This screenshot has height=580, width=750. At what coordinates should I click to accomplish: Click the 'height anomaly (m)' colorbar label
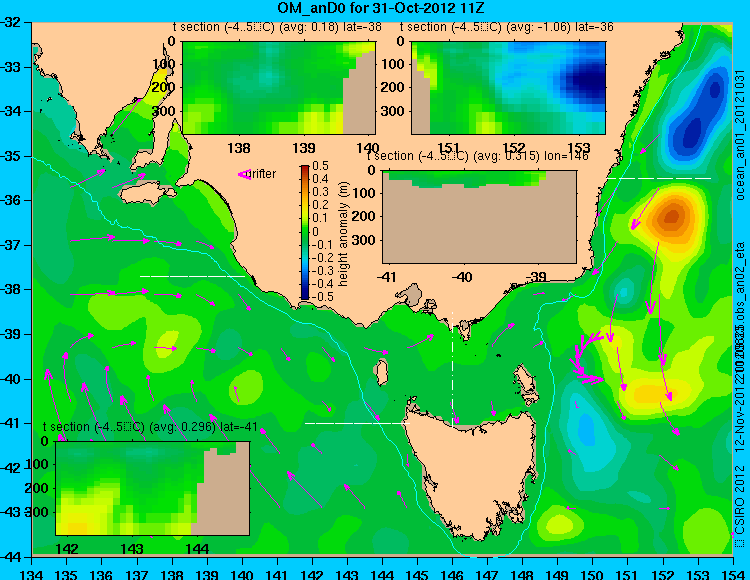pos(343,234)
